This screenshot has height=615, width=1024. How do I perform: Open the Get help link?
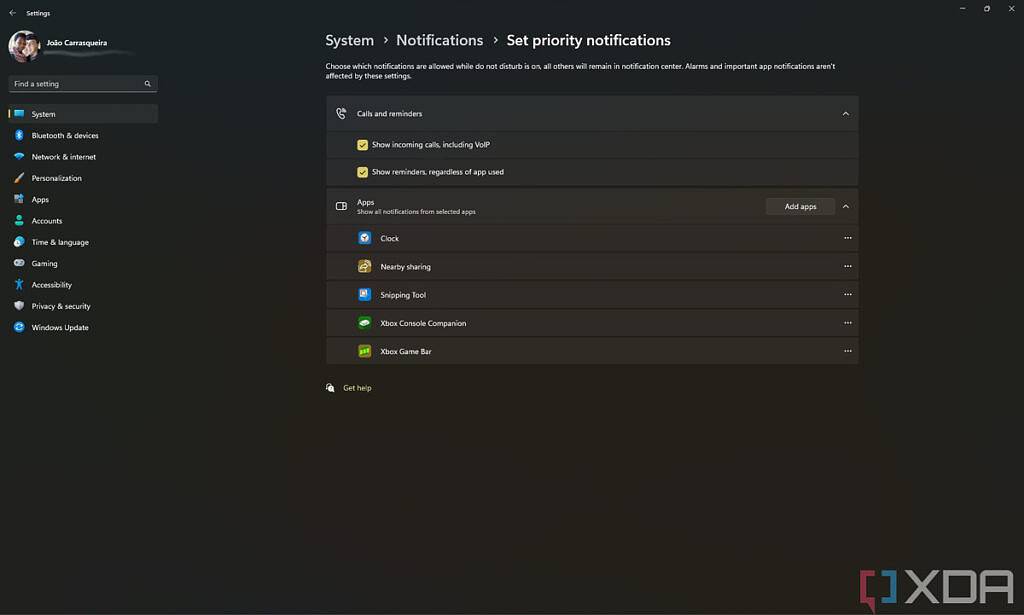coord(357,388)
